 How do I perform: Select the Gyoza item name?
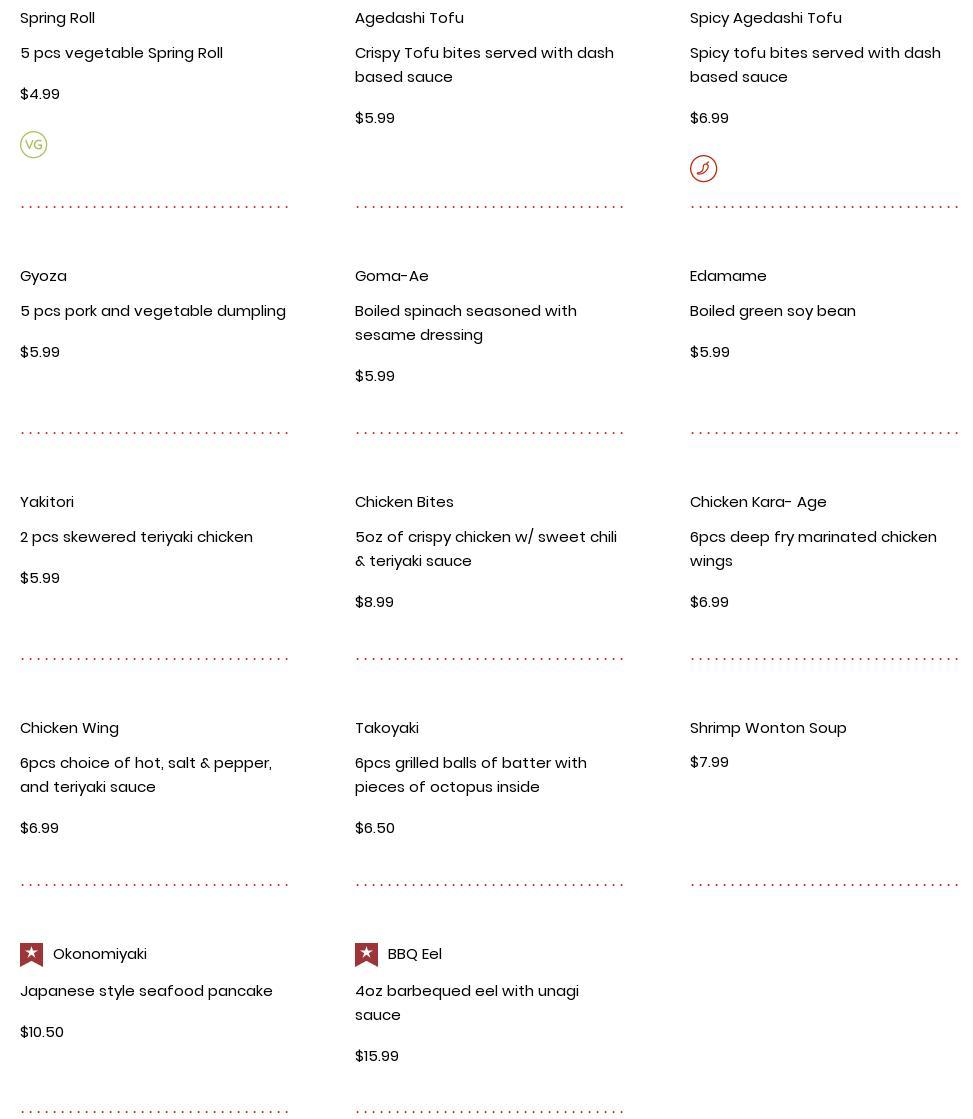[43, 276]
